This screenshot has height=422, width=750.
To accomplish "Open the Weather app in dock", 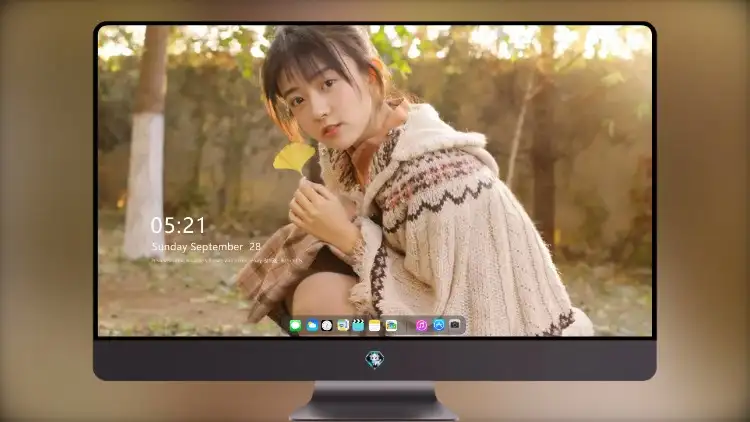I will coord(312,326).
